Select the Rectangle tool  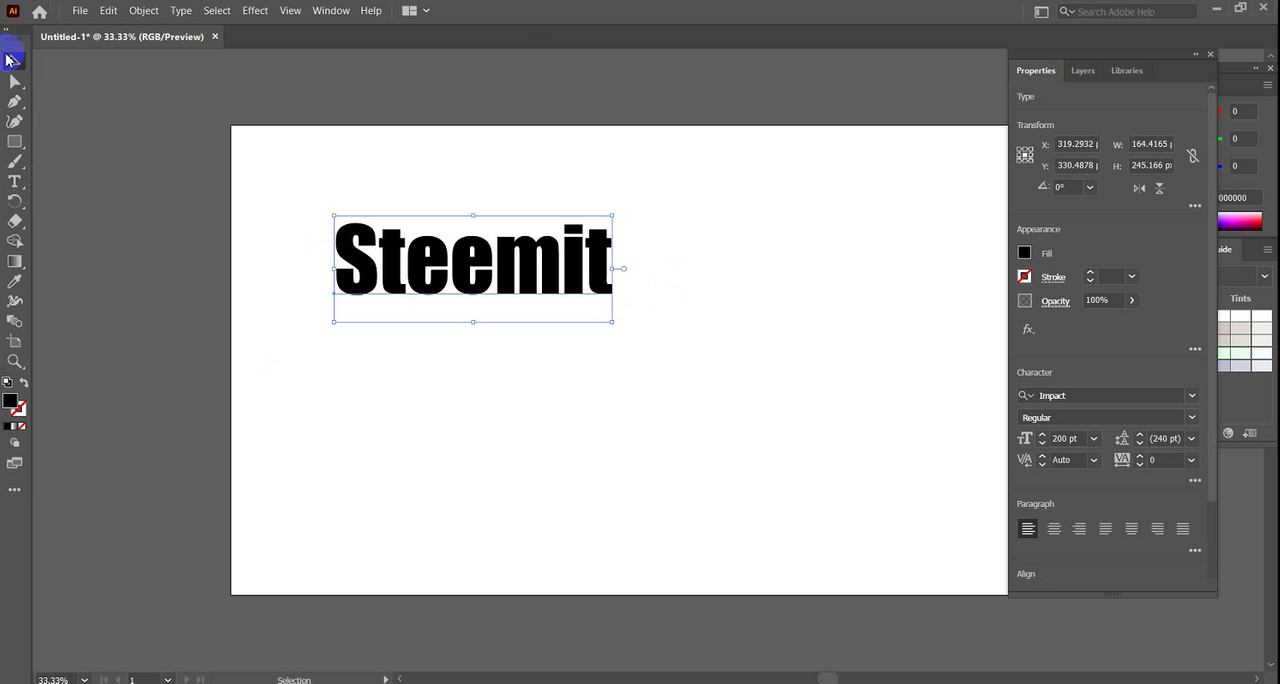coord(14,141)
